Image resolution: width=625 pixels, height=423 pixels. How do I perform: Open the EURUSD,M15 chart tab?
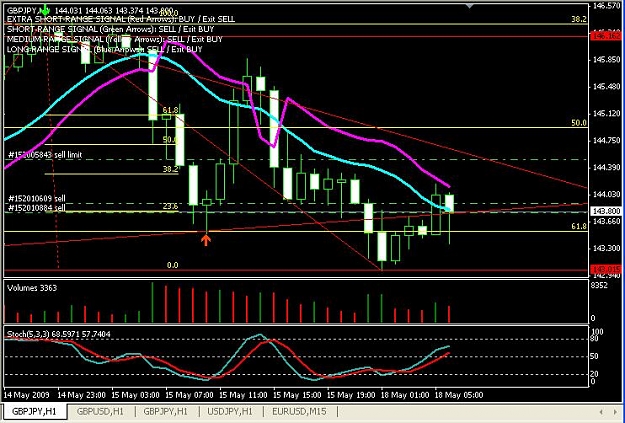299,411
